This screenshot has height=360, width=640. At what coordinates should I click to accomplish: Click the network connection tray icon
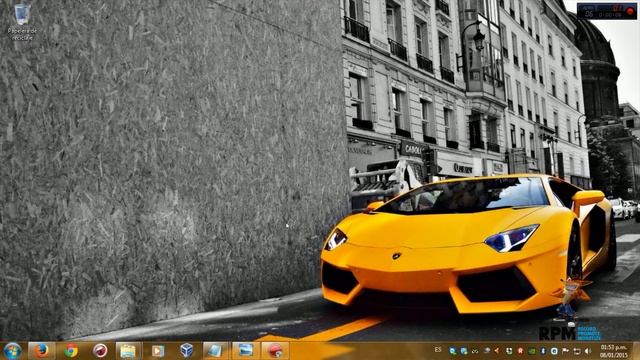tap(577, 351)
